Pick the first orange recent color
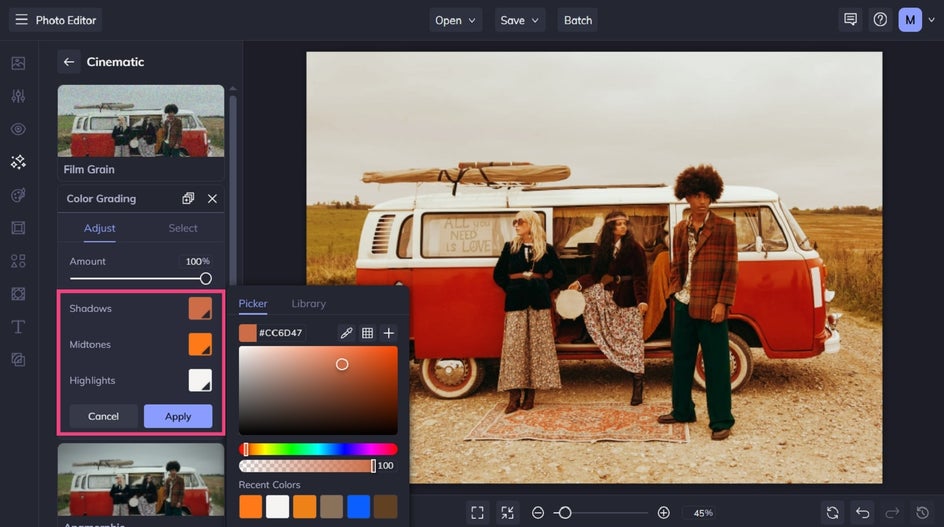Image resolution: width=944 pixels, height=527 pixels. coord(250,507)
